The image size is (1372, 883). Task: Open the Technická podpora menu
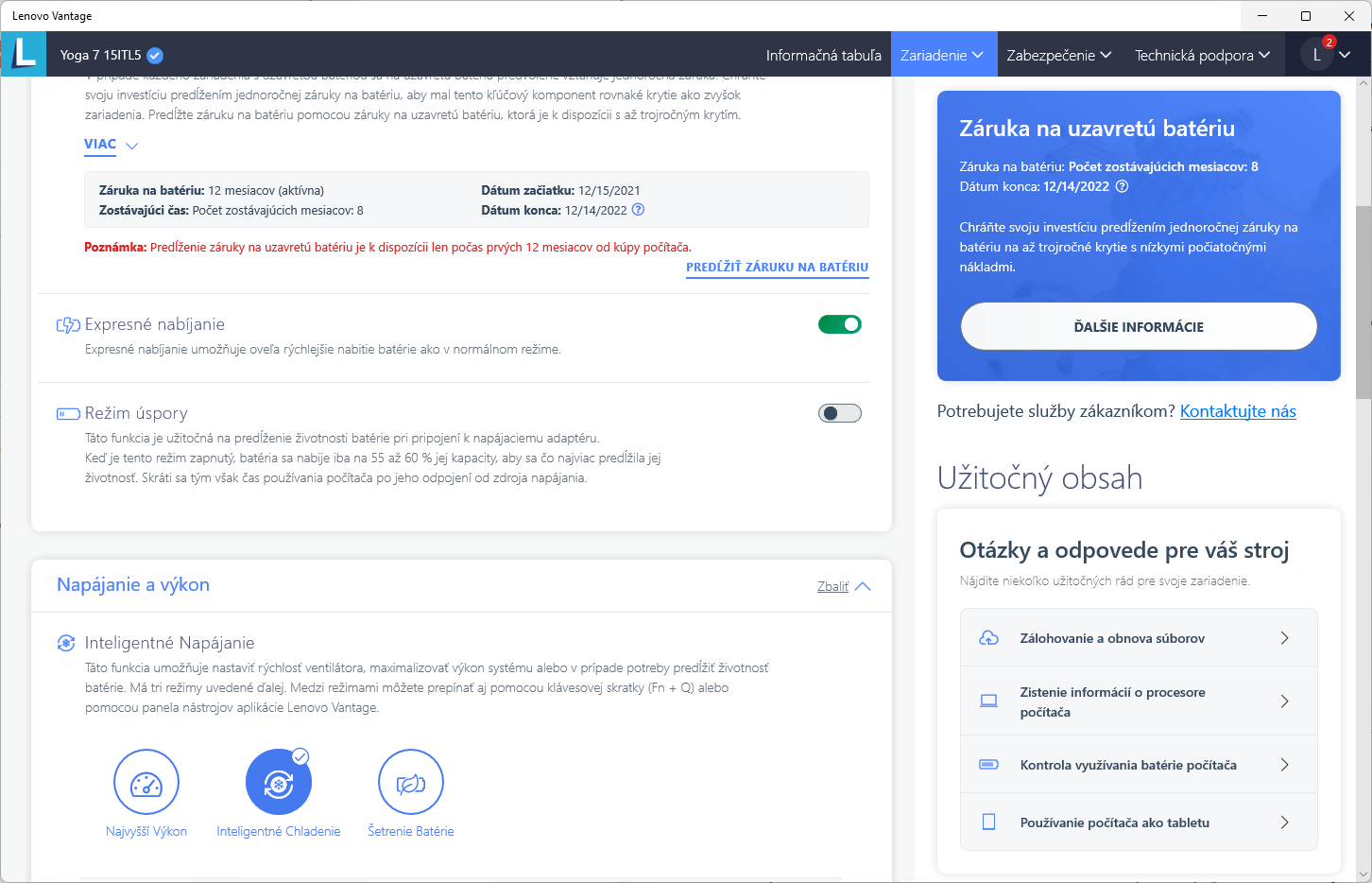1202,55
